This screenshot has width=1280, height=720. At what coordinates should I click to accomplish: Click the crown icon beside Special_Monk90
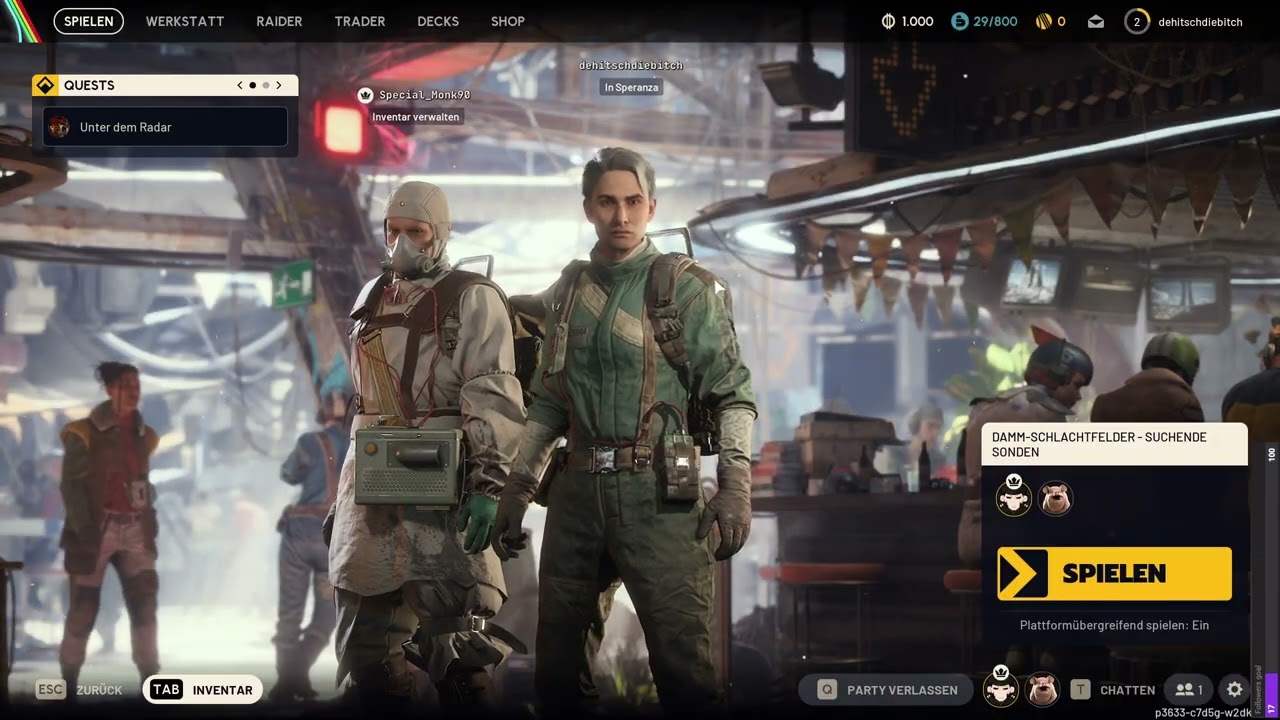coord(365,95)
